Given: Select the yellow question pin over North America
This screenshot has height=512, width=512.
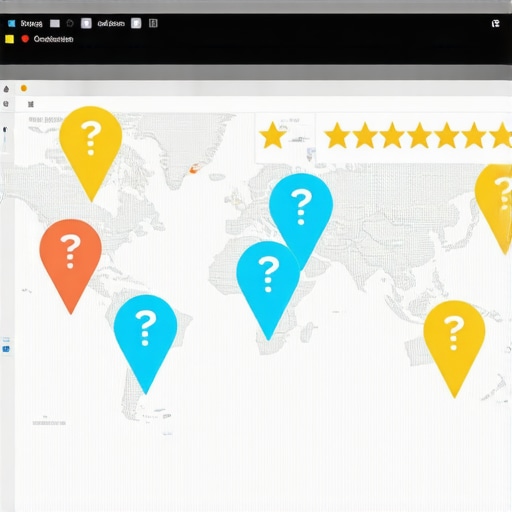Looking at the screenshot, I should click(91, 147).
